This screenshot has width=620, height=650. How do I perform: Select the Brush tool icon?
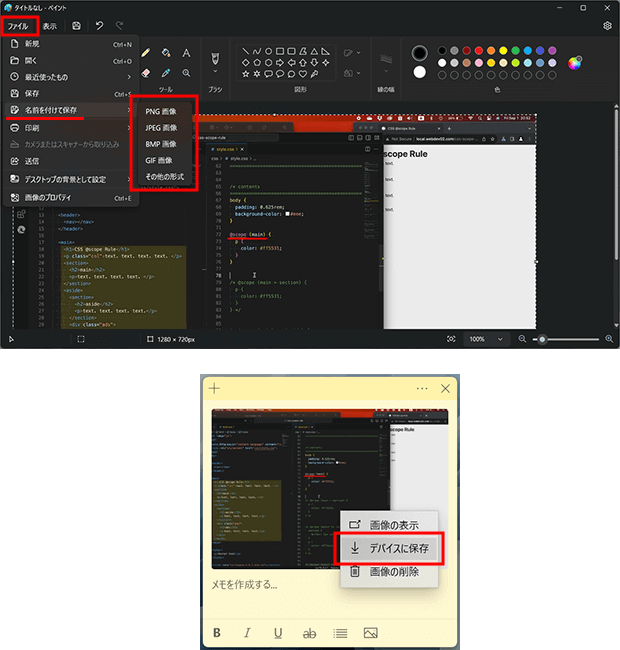pyautogui.click(x=215, y=58)
